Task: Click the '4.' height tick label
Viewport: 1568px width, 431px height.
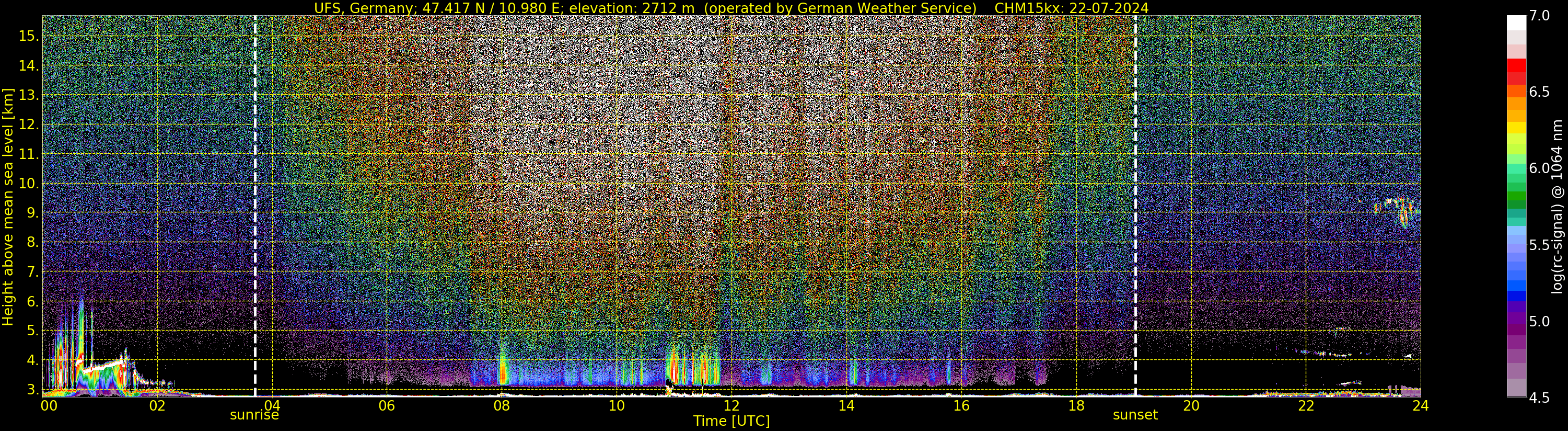Action: tap(32, 360)
